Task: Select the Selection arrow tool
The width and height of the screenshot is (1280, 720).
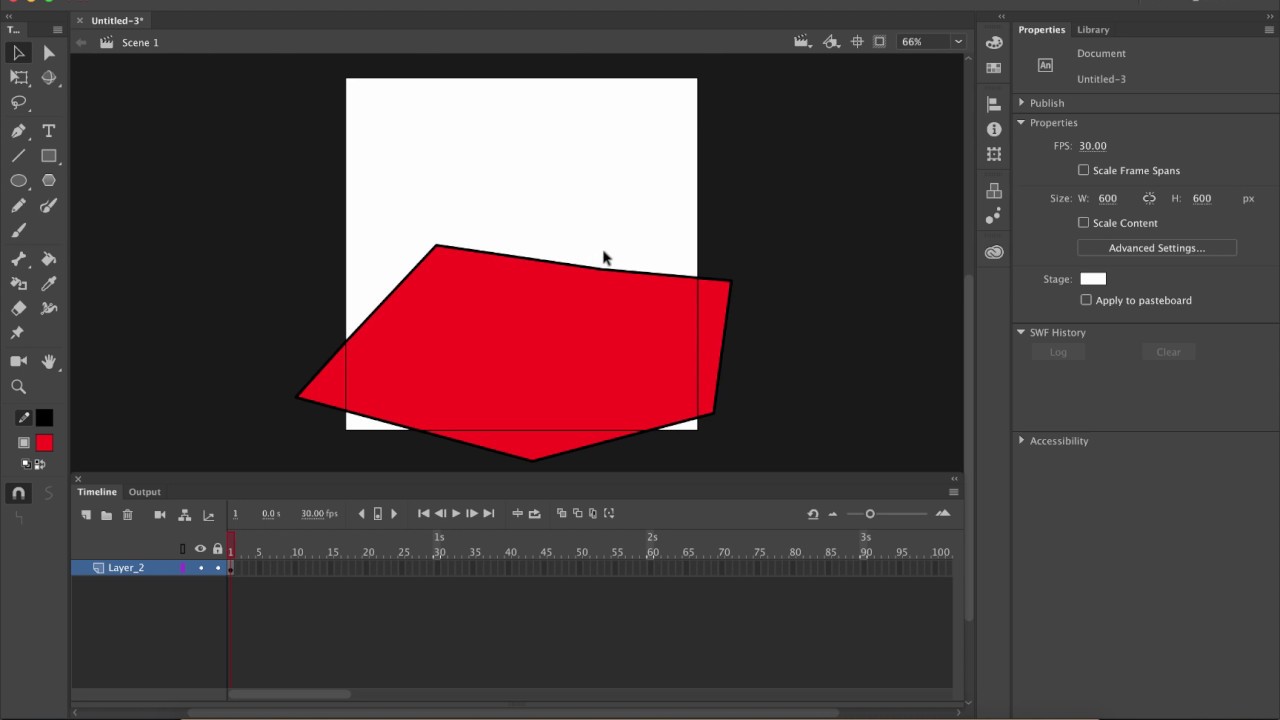Action: 19,53
